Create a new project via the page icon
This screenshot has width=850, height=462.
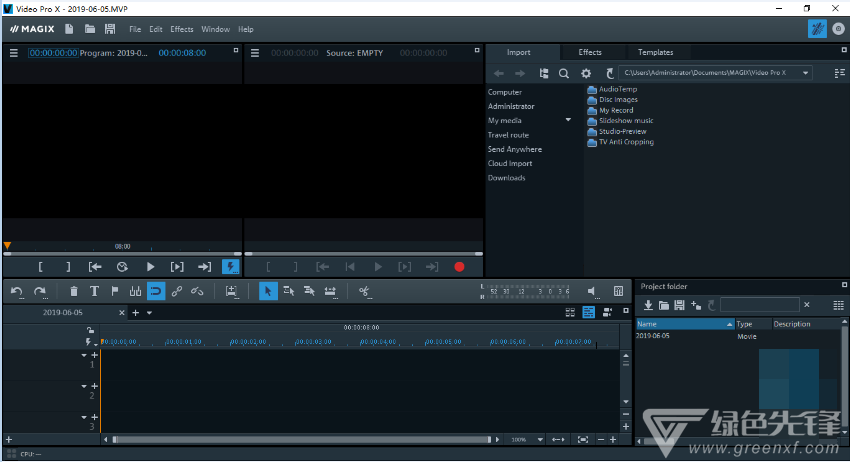pos(69,29)
